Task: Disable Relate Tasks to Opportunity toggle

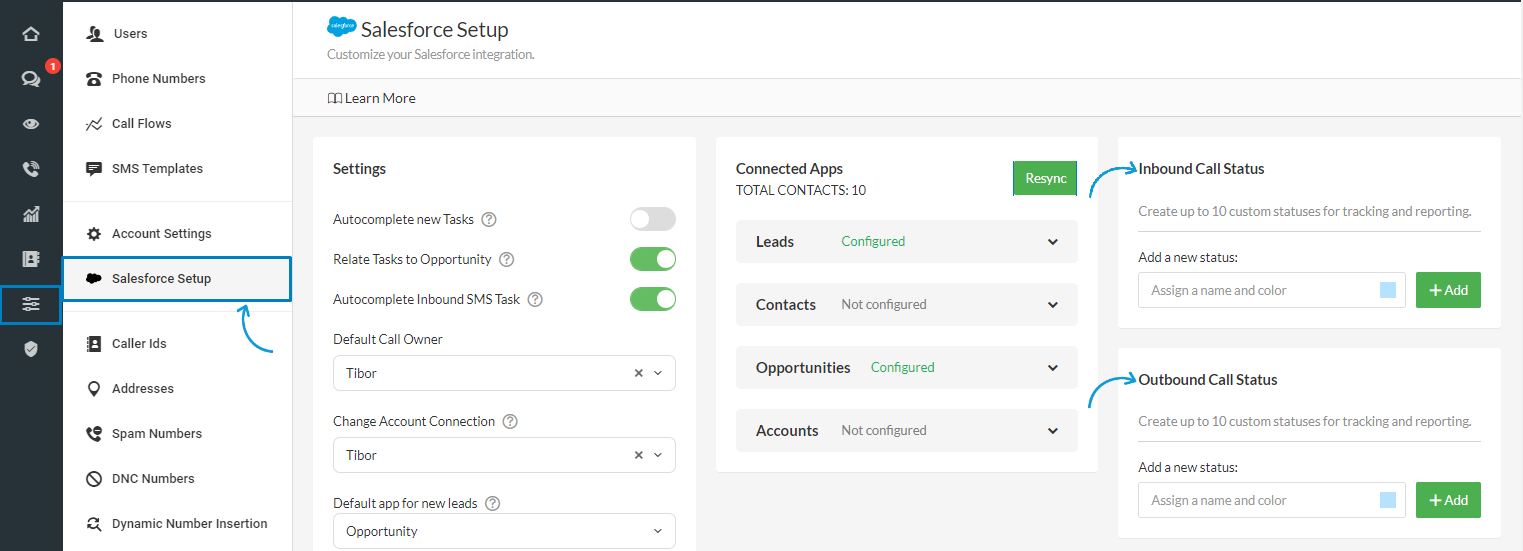Action: click(x=653, y=260)
